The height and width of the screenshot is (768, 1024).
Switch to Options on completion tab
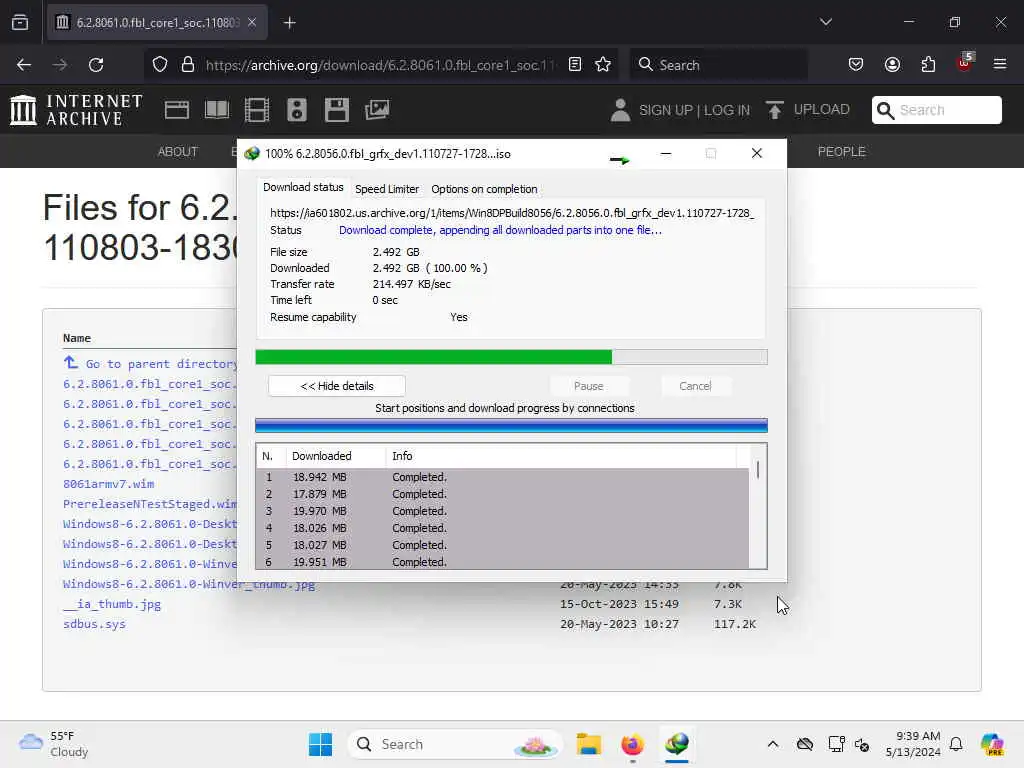click(x=484, y=189)
